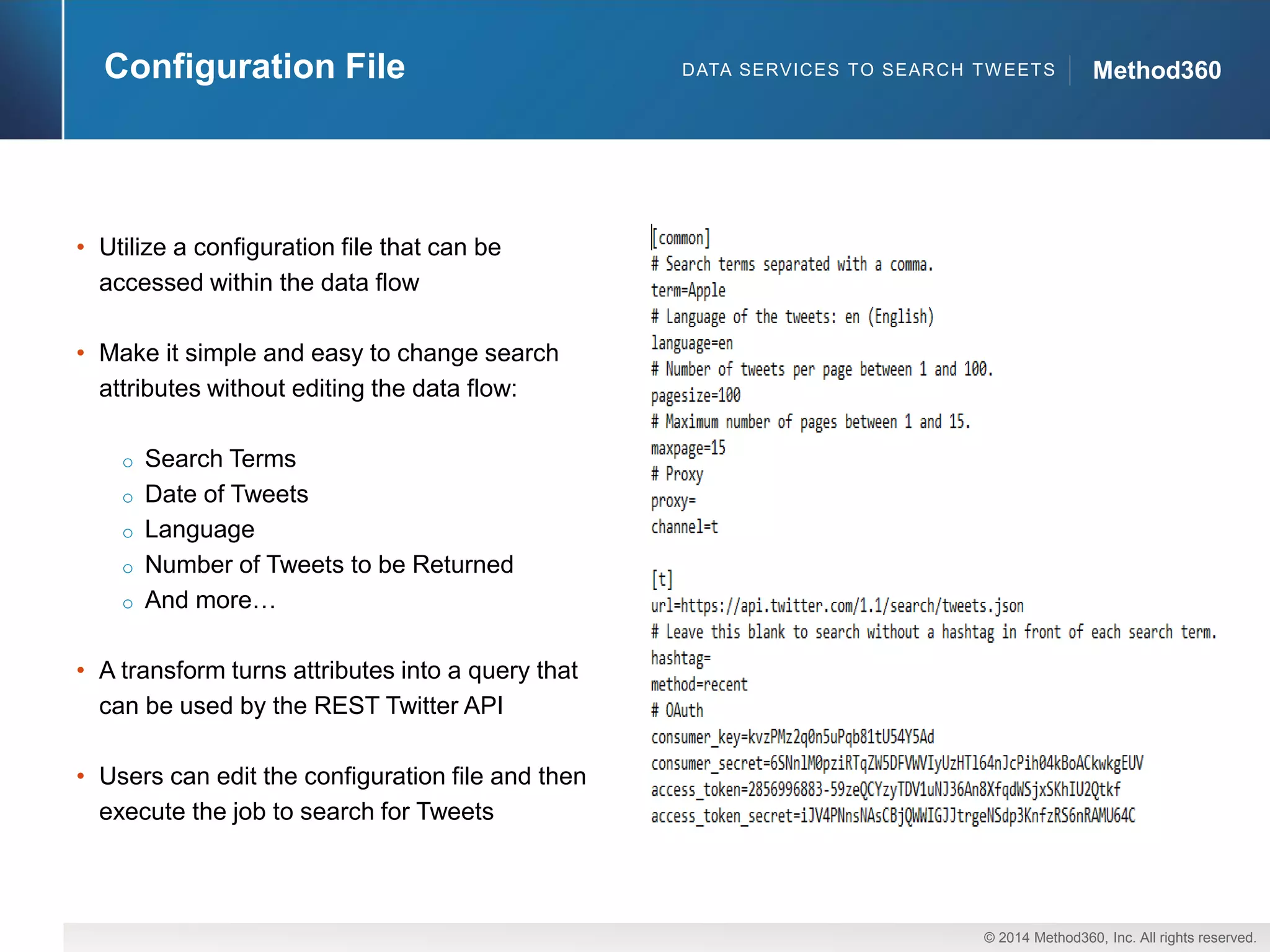This screenshot has height=952, width=1270.
Task: Click the 'Date of Tweets' sub-bullet
Action: (226, 494)
